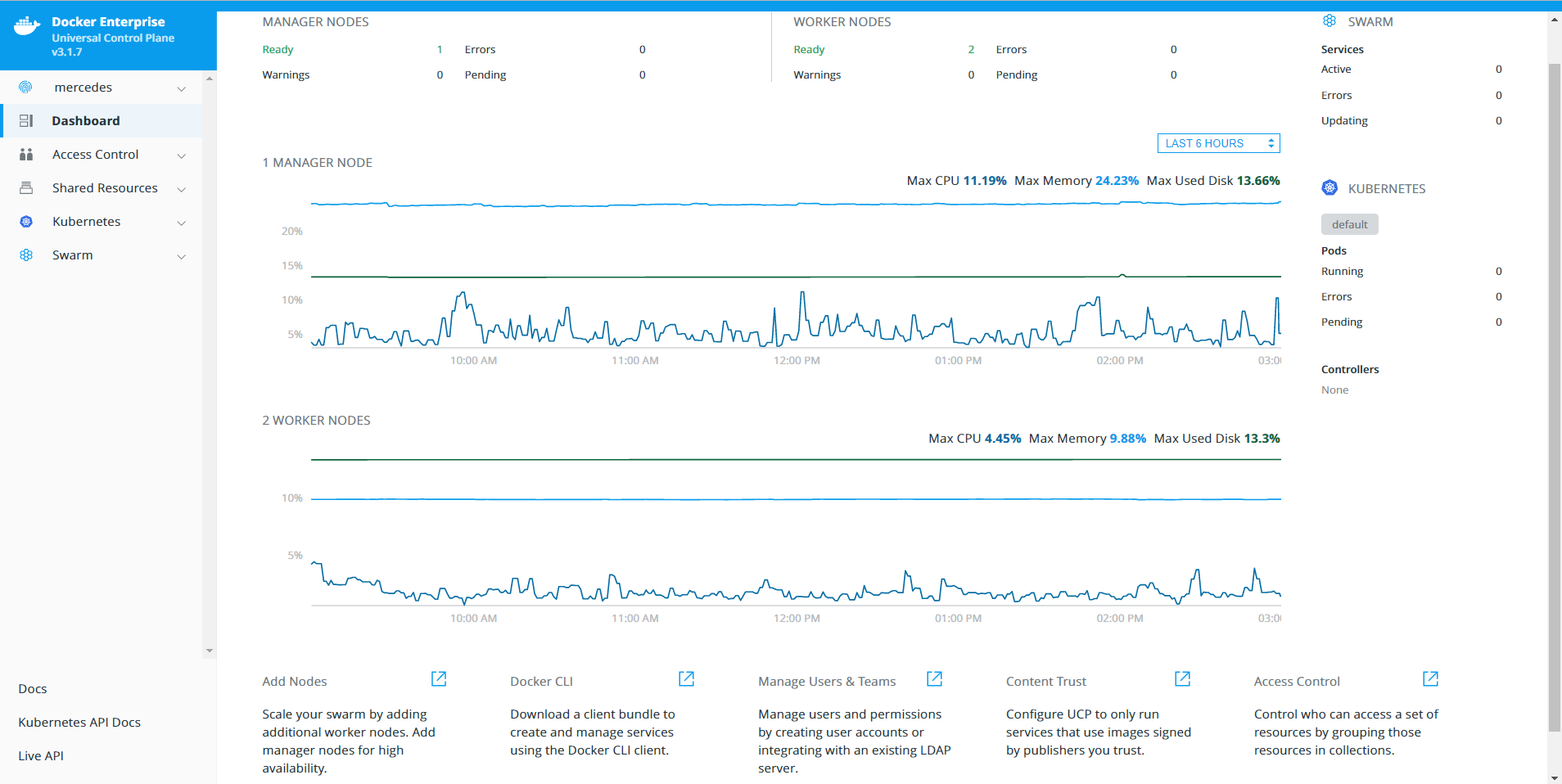Click the worker nodes Warnings label
This screenshot has width=1562, height=784.
(x=817, y=75)
